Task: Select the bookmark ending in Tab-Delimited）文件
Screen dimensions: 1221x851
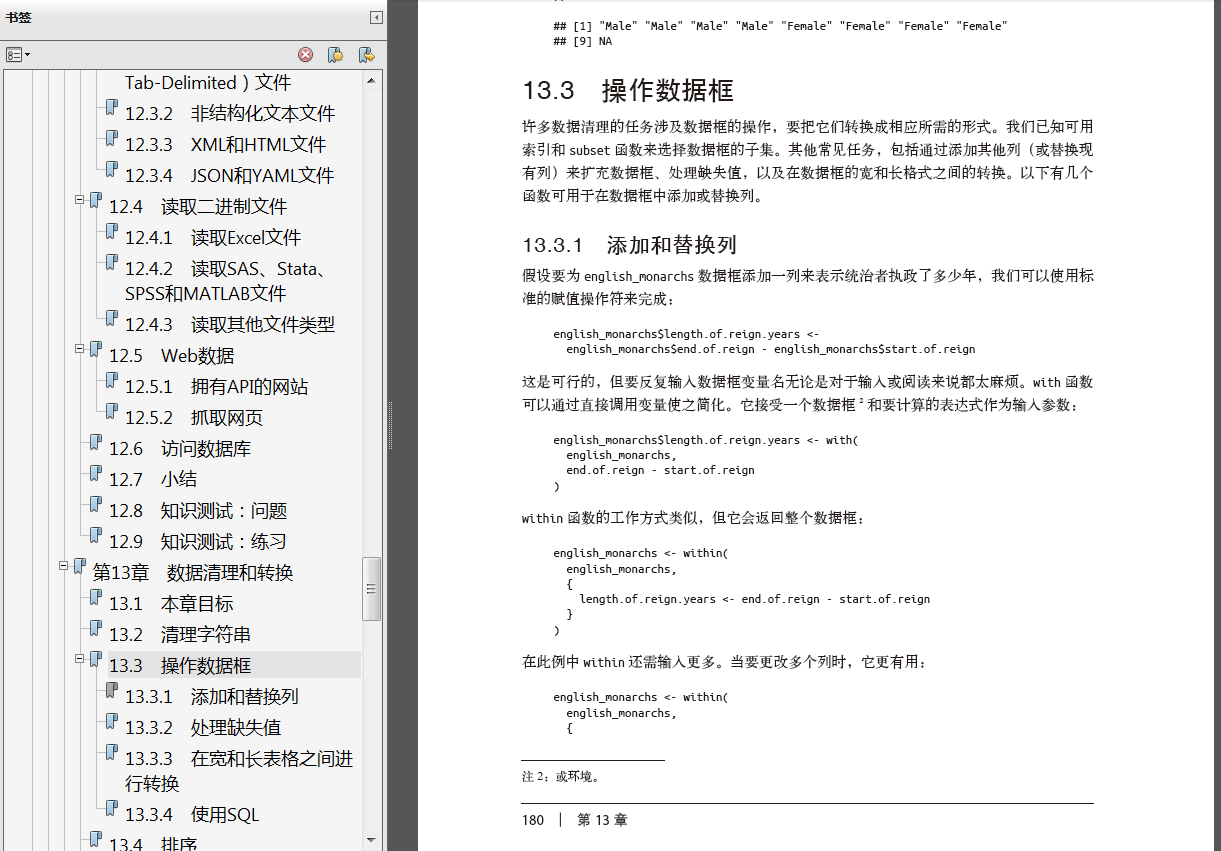Action: click(x=208, y=83)
